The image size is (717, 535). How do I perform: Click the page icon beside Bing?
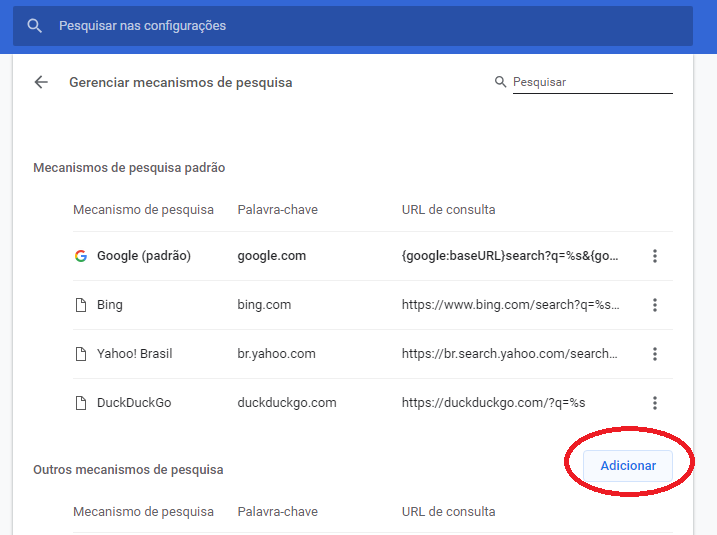click(81, 305)
